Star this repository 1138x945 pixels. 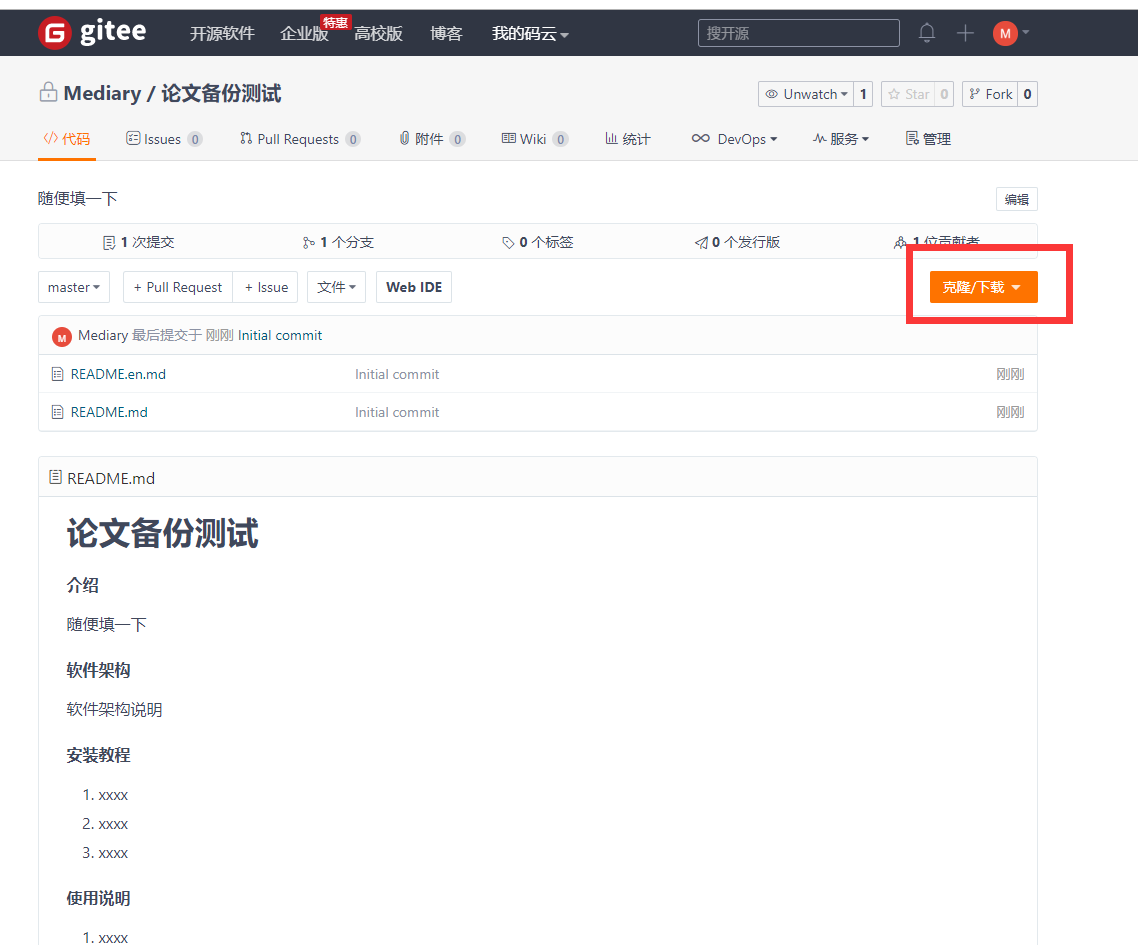908,94
